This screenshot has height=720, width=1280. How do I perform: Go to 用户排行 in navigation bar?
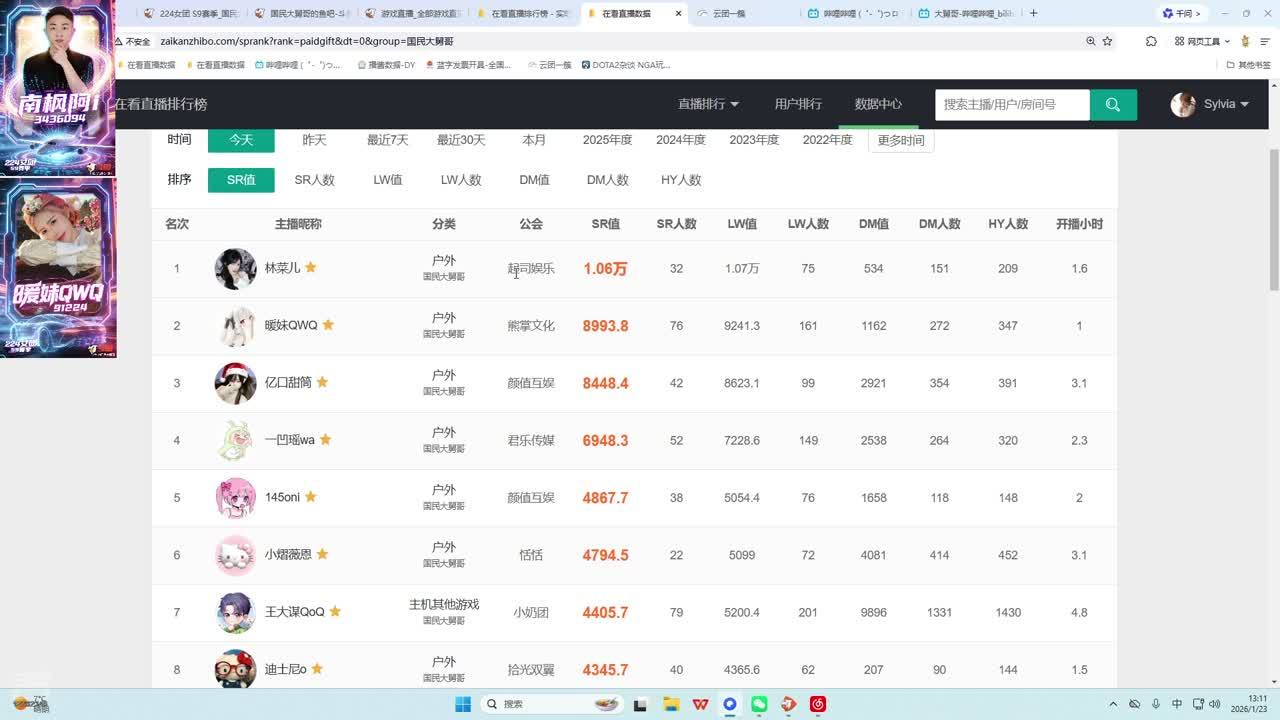click(798, 104)
